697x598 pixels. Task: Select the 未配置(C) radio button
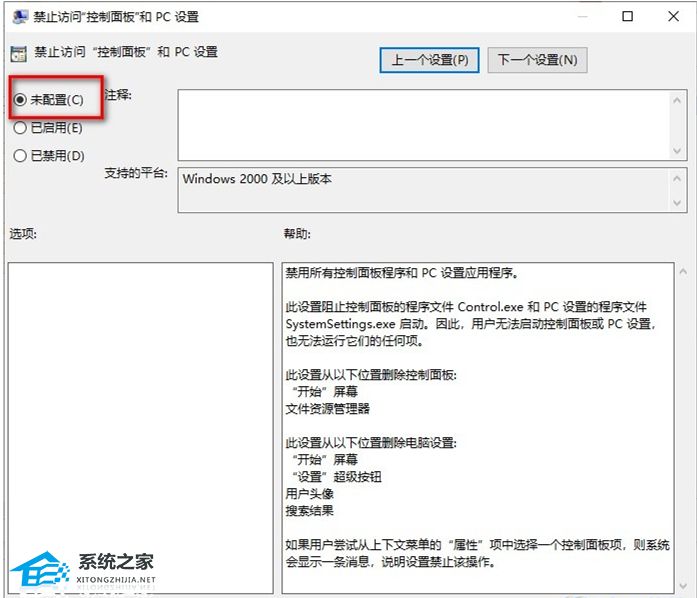[x=20, y=100]
